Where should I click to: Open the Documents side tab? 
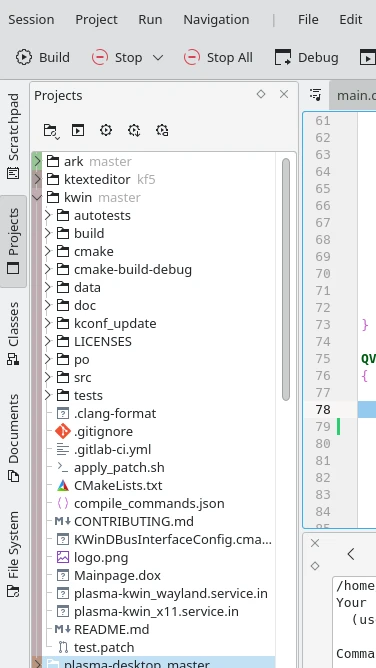pyautogui.click(x=13, y=438)
